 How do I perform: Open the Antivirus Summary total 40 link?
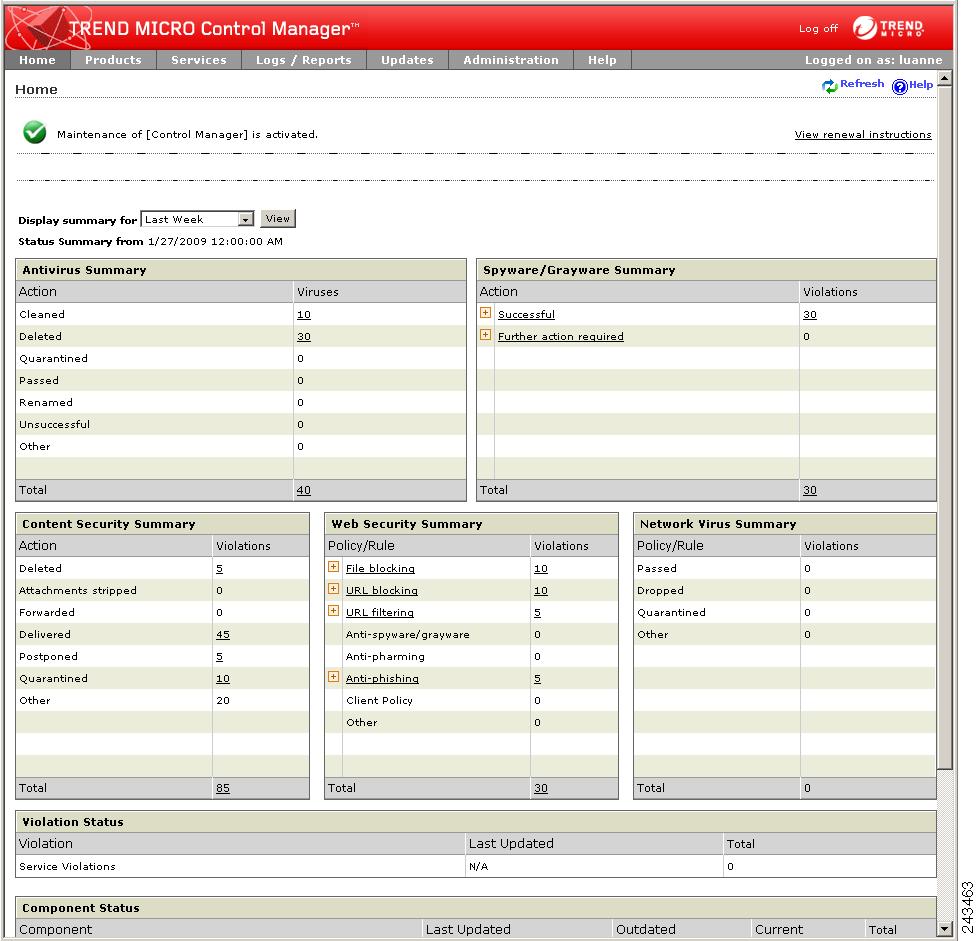(x=304, y=490)
